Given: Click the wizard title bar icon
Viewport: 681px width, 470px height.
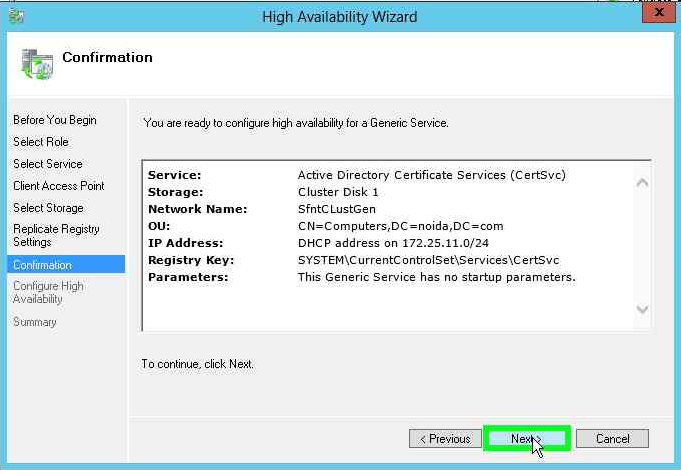Looking at the screenshot, I should click(16, 17).
